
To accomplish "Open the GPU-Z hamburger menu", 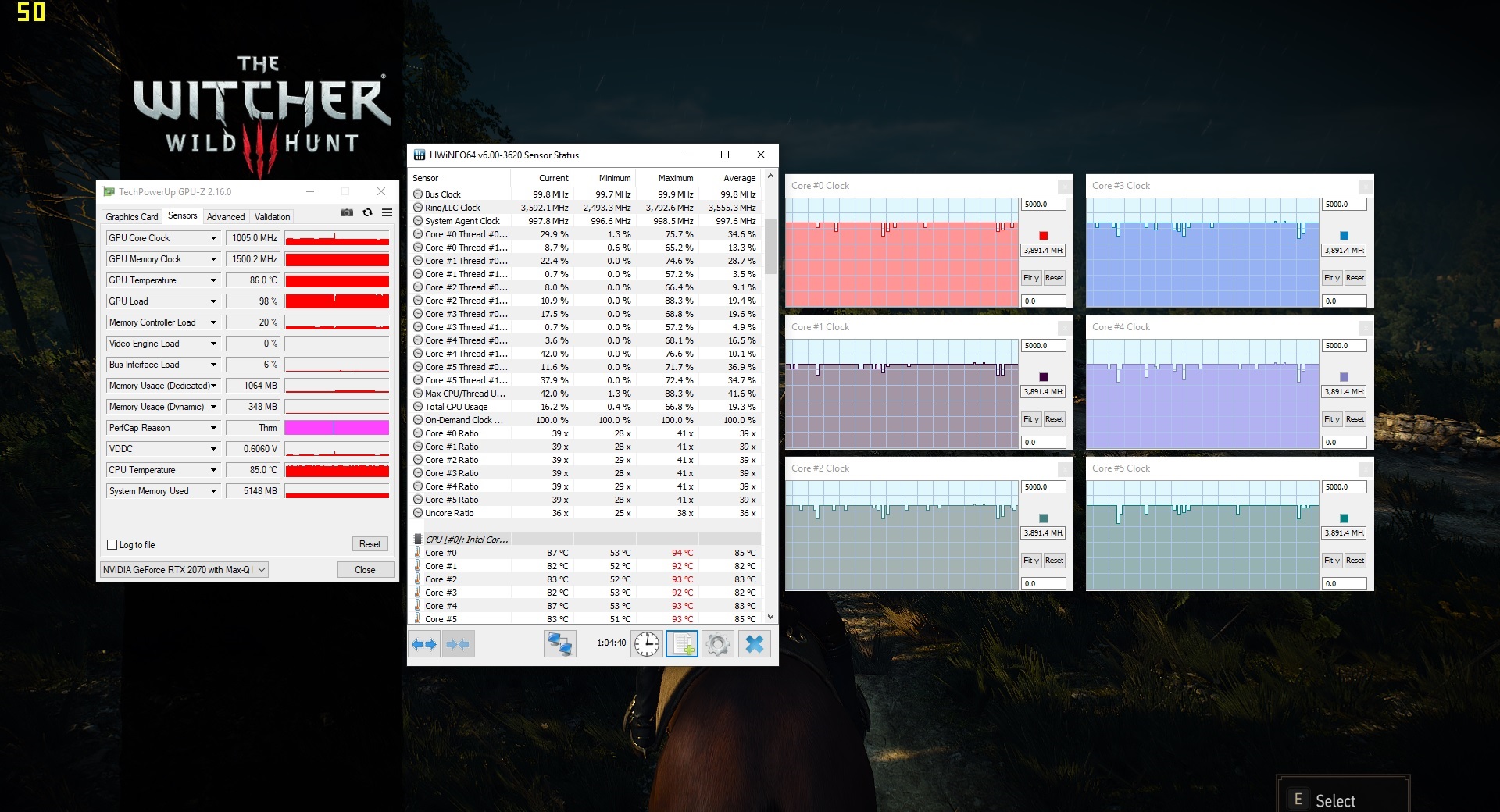I will point(387,212).
